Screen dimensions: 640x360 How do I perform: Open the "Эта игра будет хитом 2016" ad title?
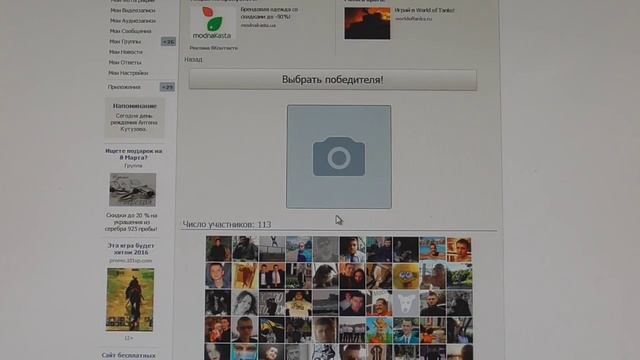(131, 249)
